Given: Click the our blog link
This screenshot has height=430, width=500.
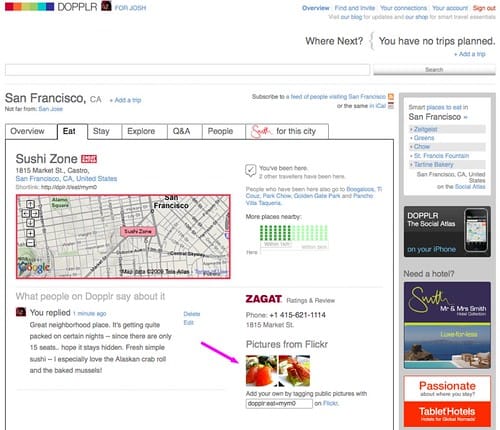Looking at the screenshot, I should click(351, 17).
